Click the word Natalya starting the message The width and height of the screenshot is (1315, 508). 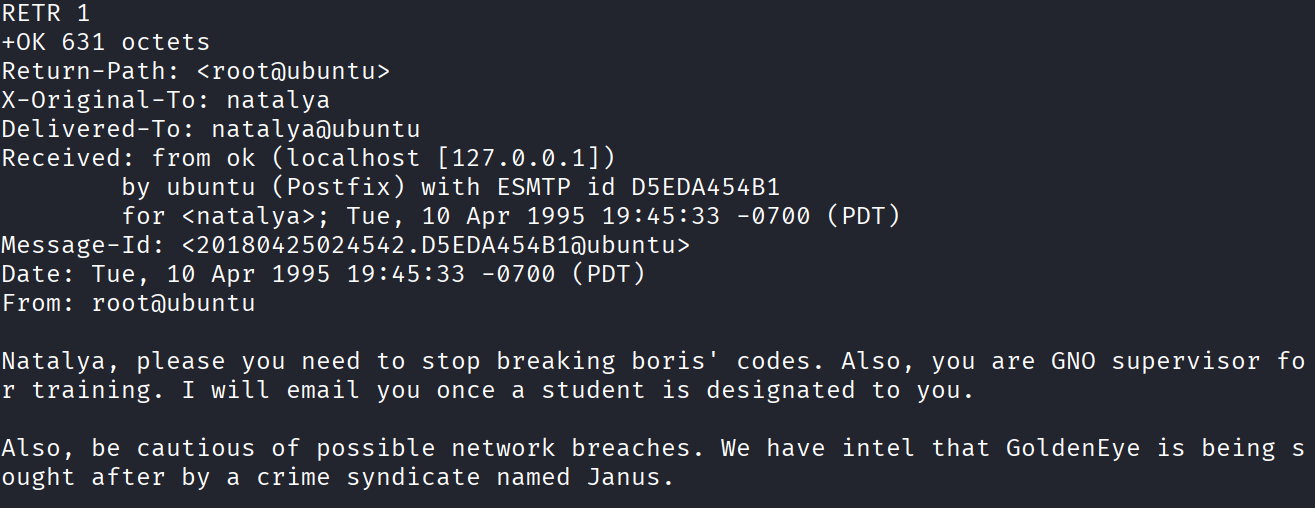coord(54,361)
